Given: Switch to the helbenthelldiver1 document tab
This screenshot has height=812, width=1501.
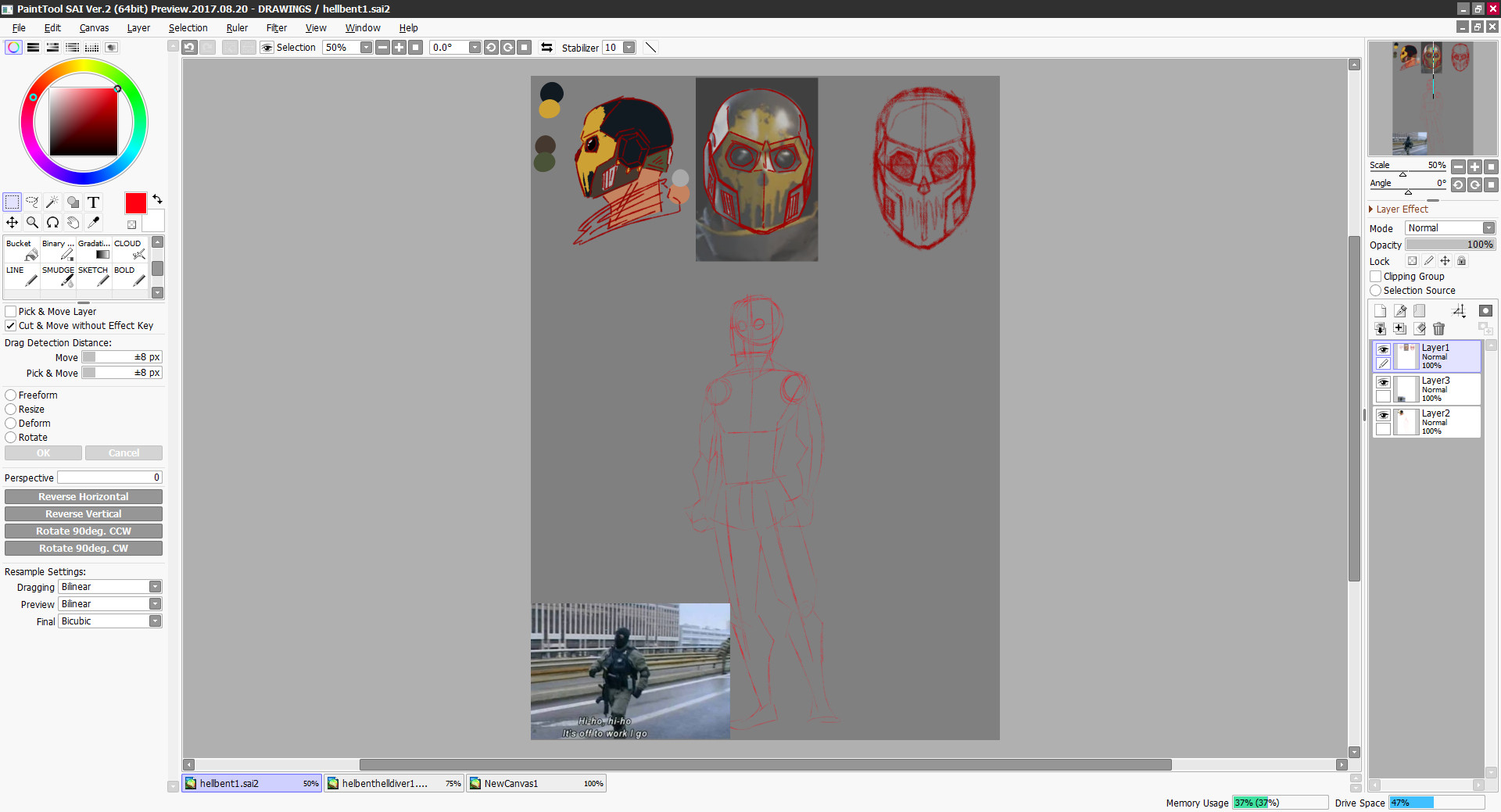Looking at the screenshot, I should coord(395,784).
